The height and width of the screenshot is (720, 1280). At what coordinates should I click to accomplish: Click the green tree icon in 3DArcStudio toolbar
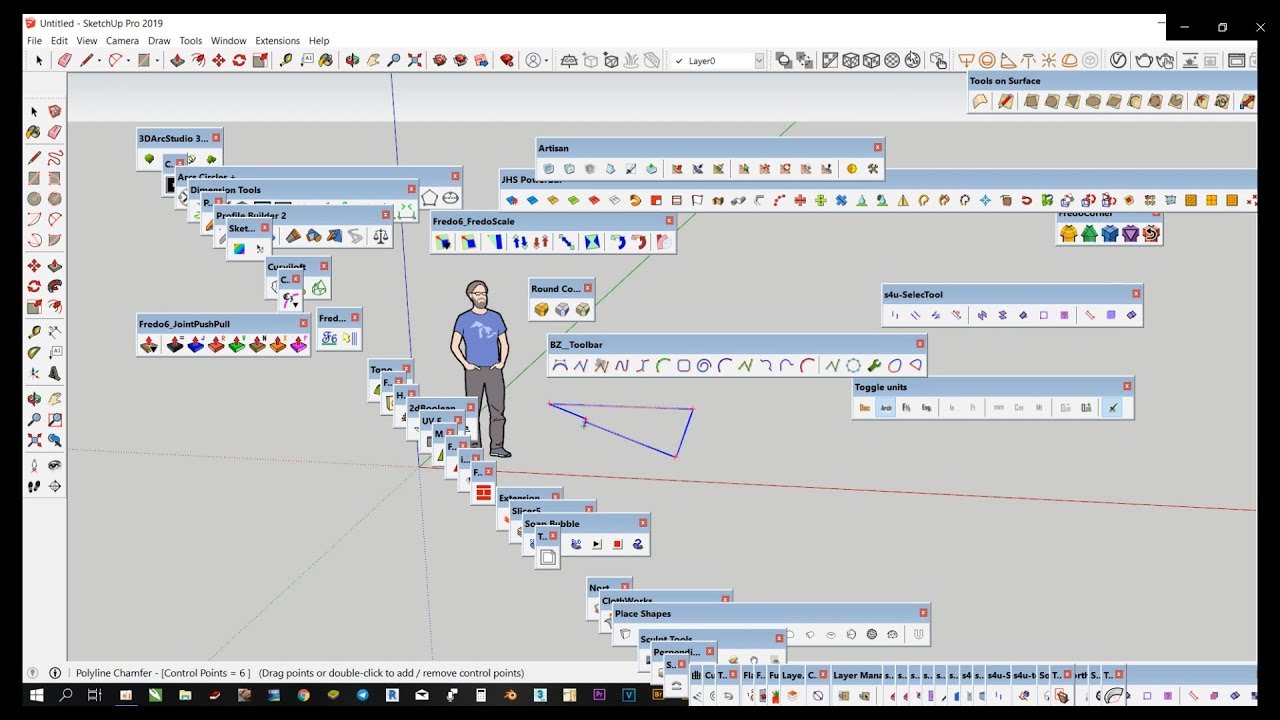(x=149, y=159)
